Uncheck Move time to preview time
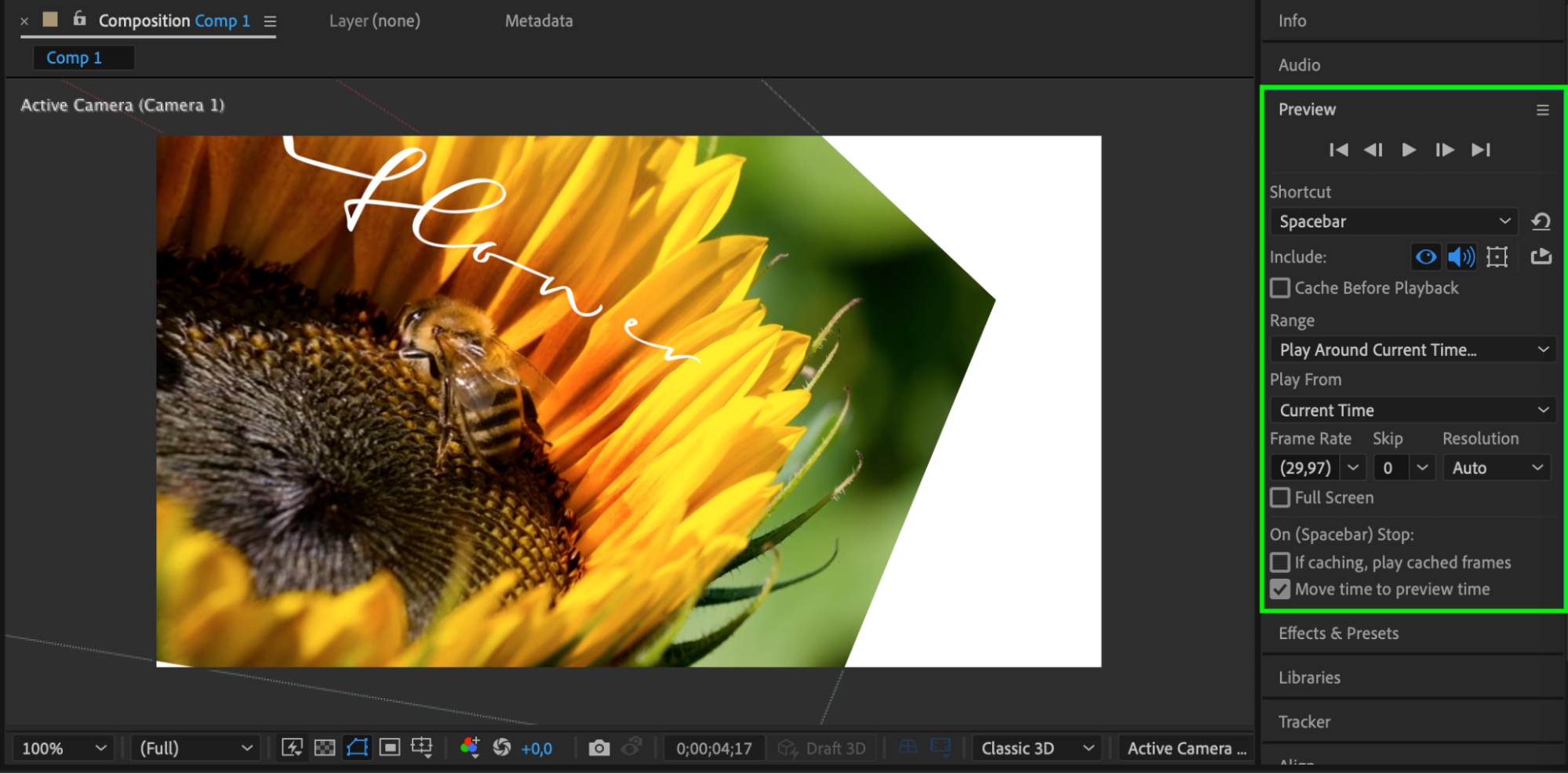The height and width of the screenshot is (774, 1568). point(1280,590)
